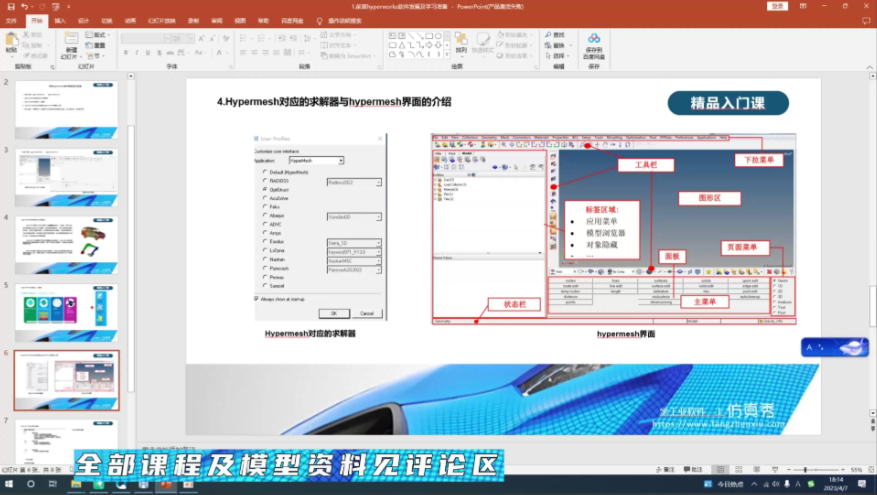Open the floating blue assistant widget
877x495 pixels.
tap(834, 347)
